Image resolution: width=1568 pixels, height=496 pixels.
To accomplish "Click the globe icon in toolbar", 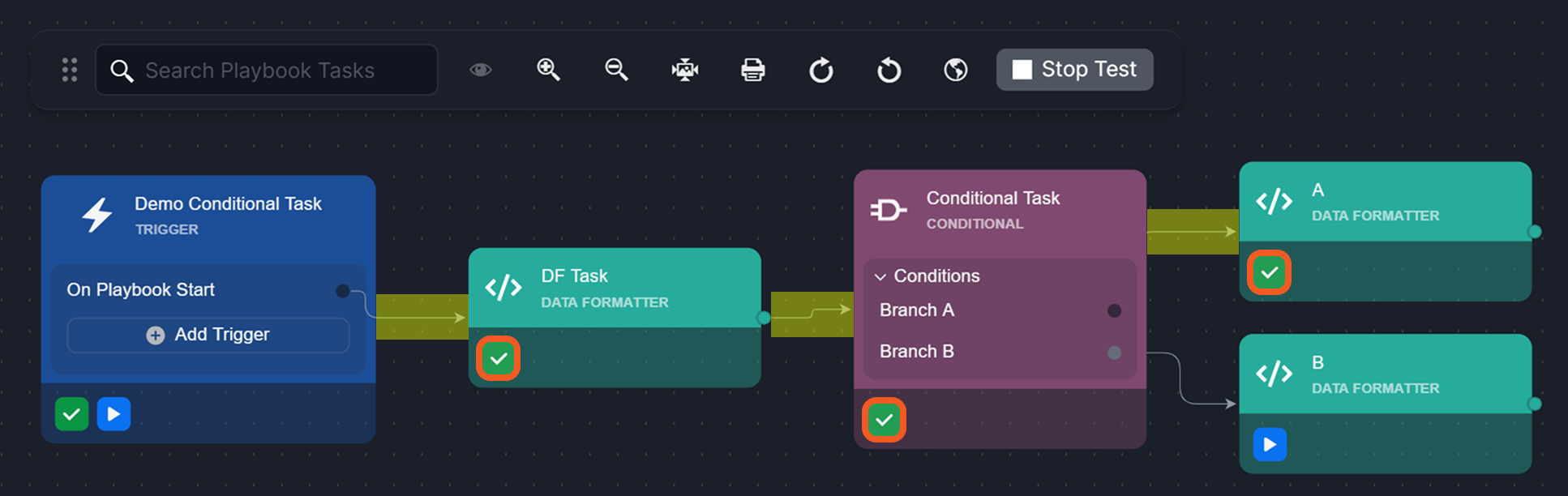I will [956, 70].
